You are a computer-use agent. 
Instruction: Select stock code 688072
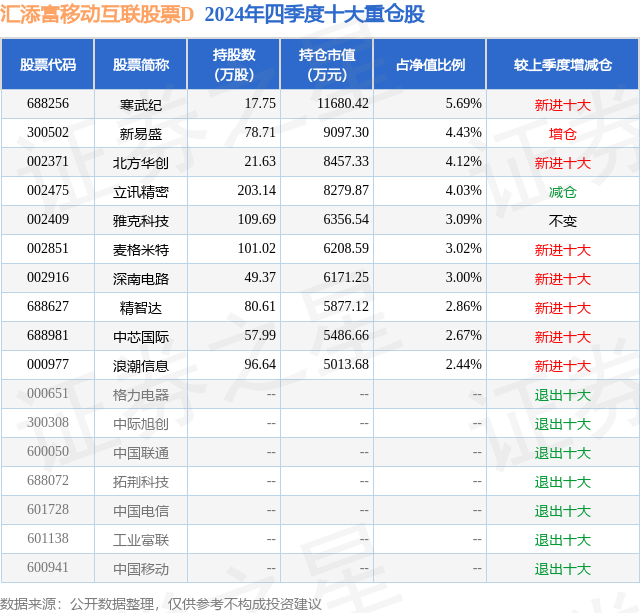pyautogui.click(x=48, y=480)
